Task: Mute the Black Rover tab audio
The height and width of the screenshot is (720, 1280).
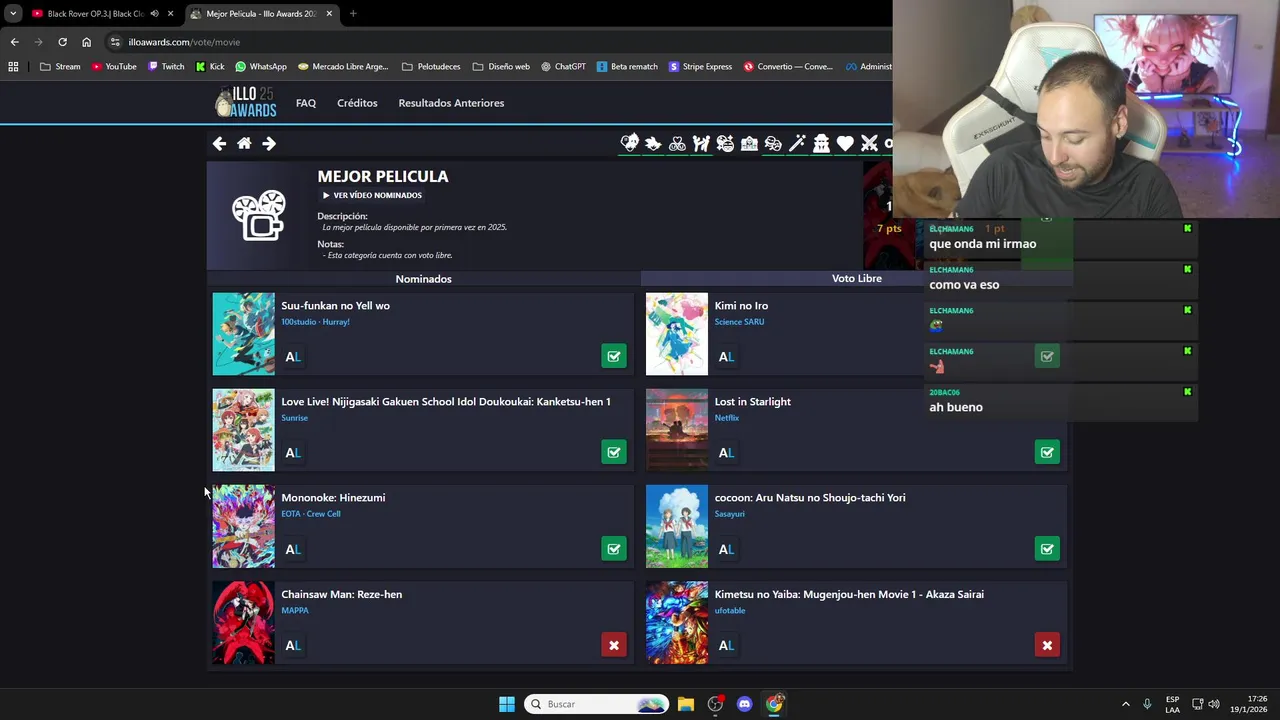Action: click(154, 14)
